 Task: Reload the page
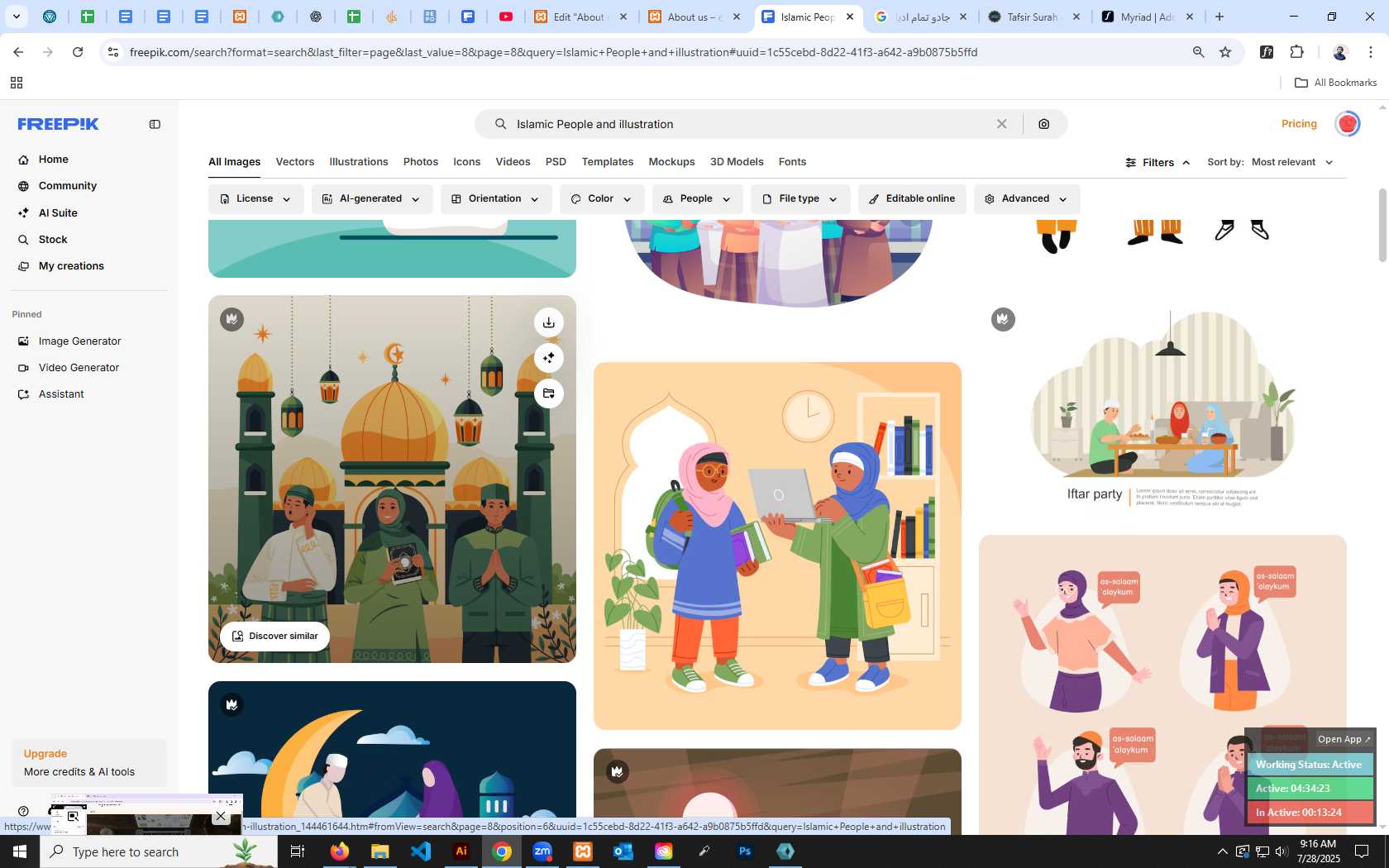[x=78, y=52]
